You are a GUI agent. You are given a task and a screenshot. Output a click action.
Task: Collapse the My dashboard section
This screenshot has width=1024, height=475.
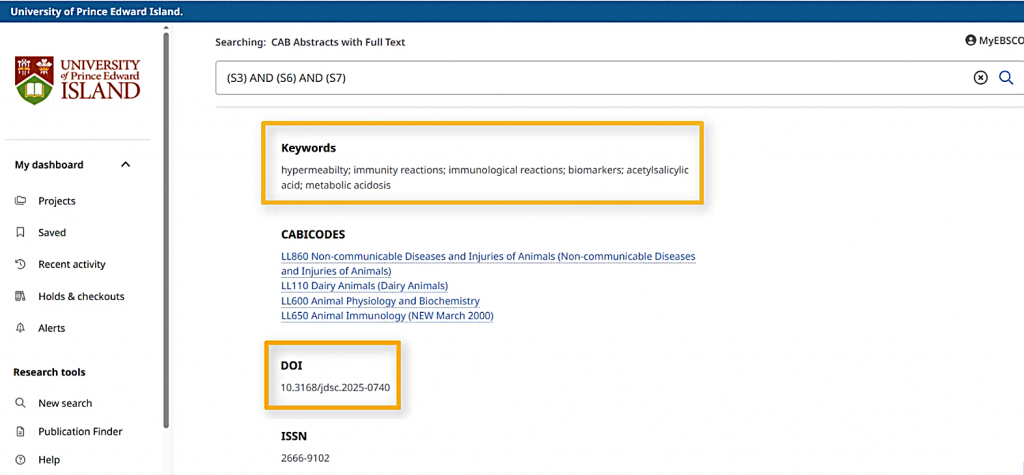125,165
